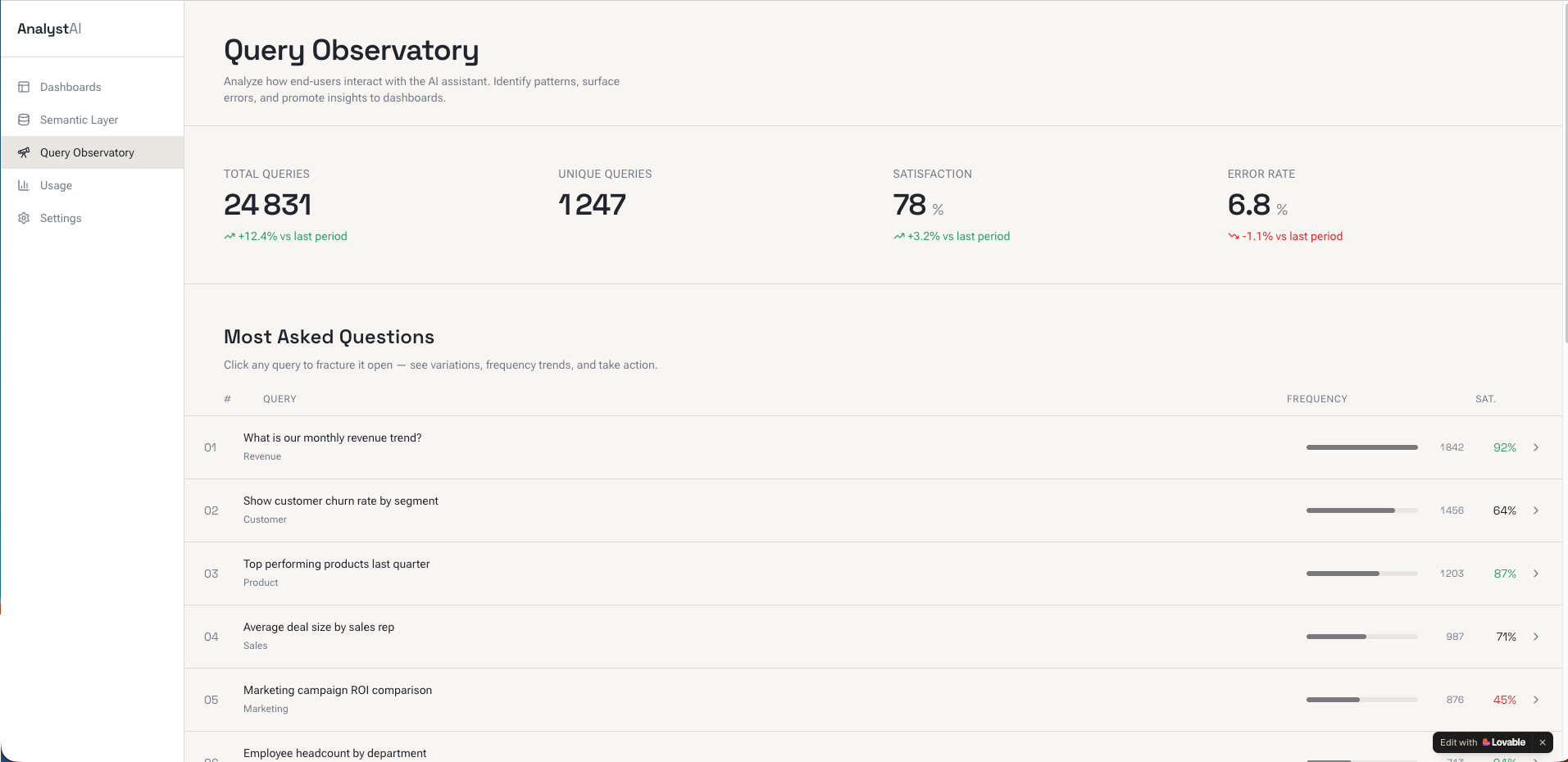Click the upward trend arrow under Total Queries
This screenshot has width=1568, height=762.
tap(229, 236)
